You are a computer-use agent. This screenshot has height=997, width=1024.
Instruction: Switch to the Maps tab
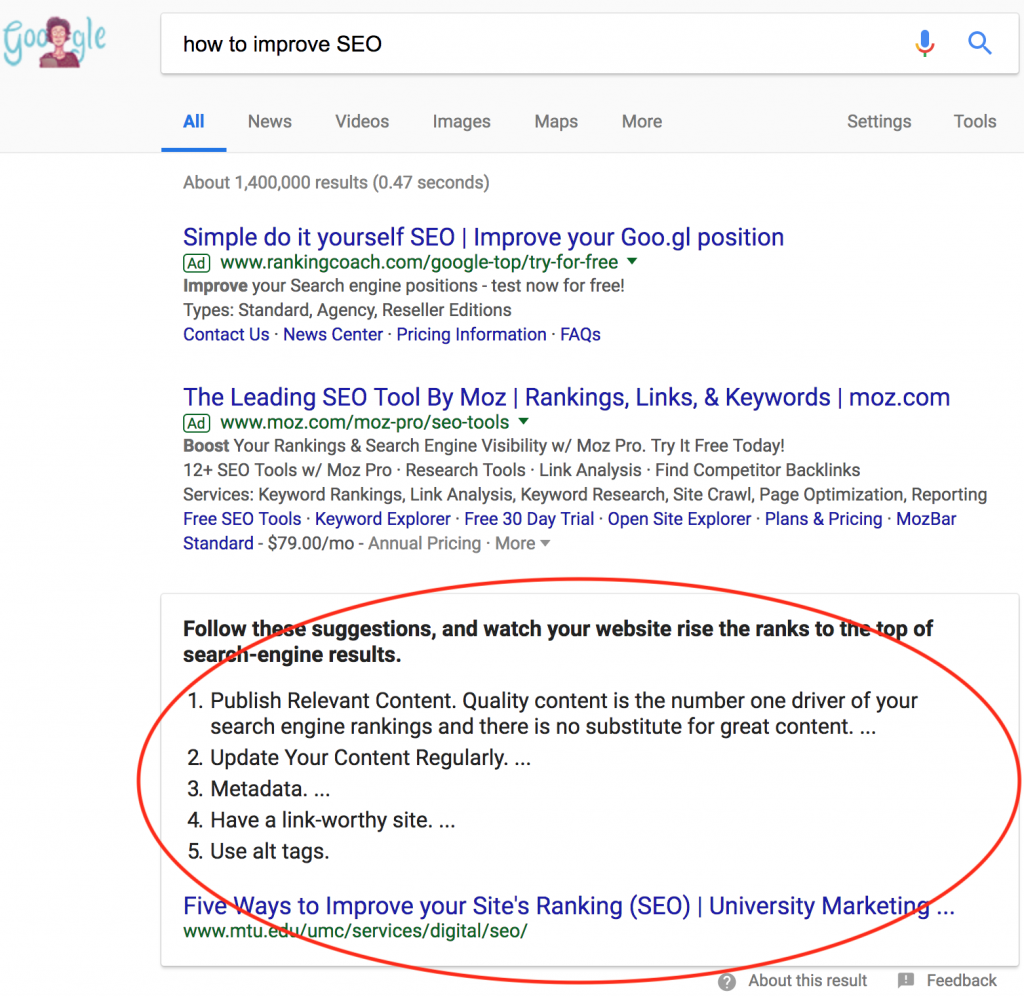point(556,121)
